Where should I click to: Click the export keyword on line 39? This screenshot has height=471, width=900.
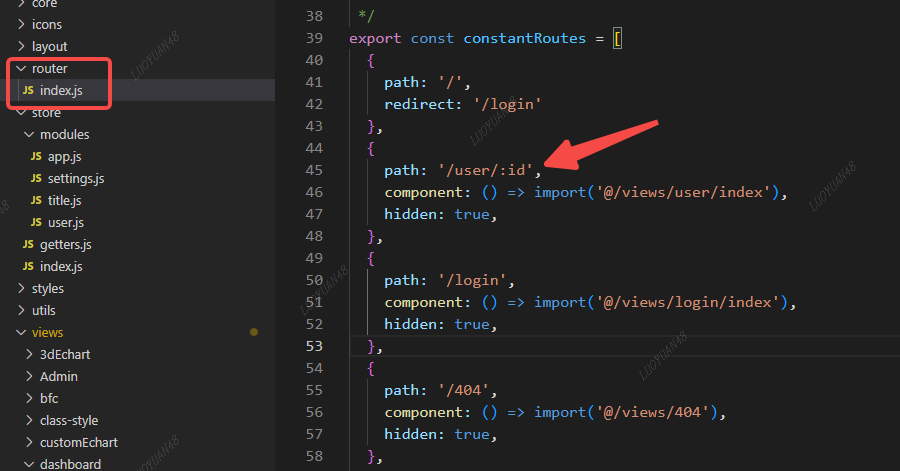(375, 38)
